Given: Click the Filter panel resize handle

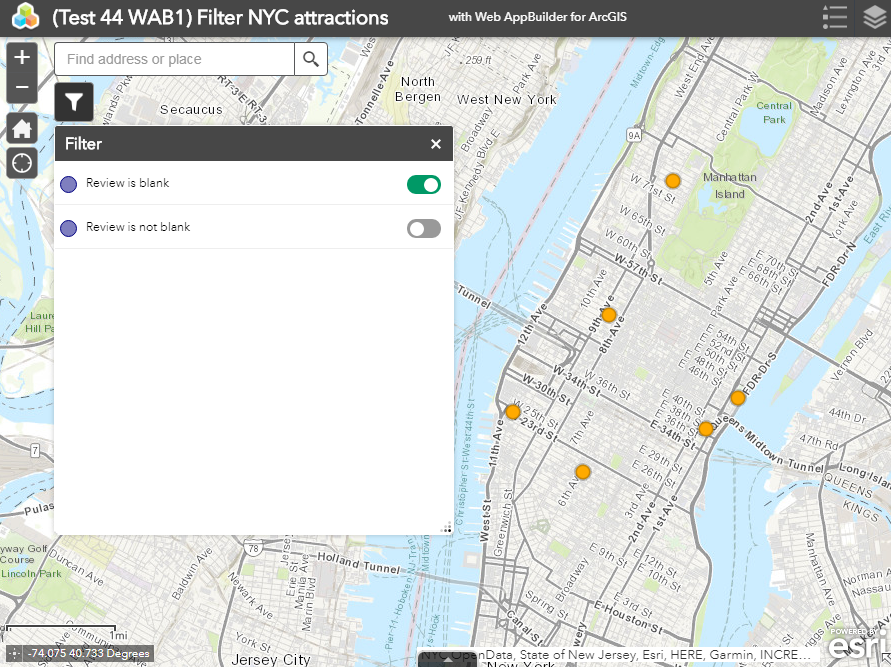Looking at the screenshot, I should pyautogui.click(x=447, y=528).
